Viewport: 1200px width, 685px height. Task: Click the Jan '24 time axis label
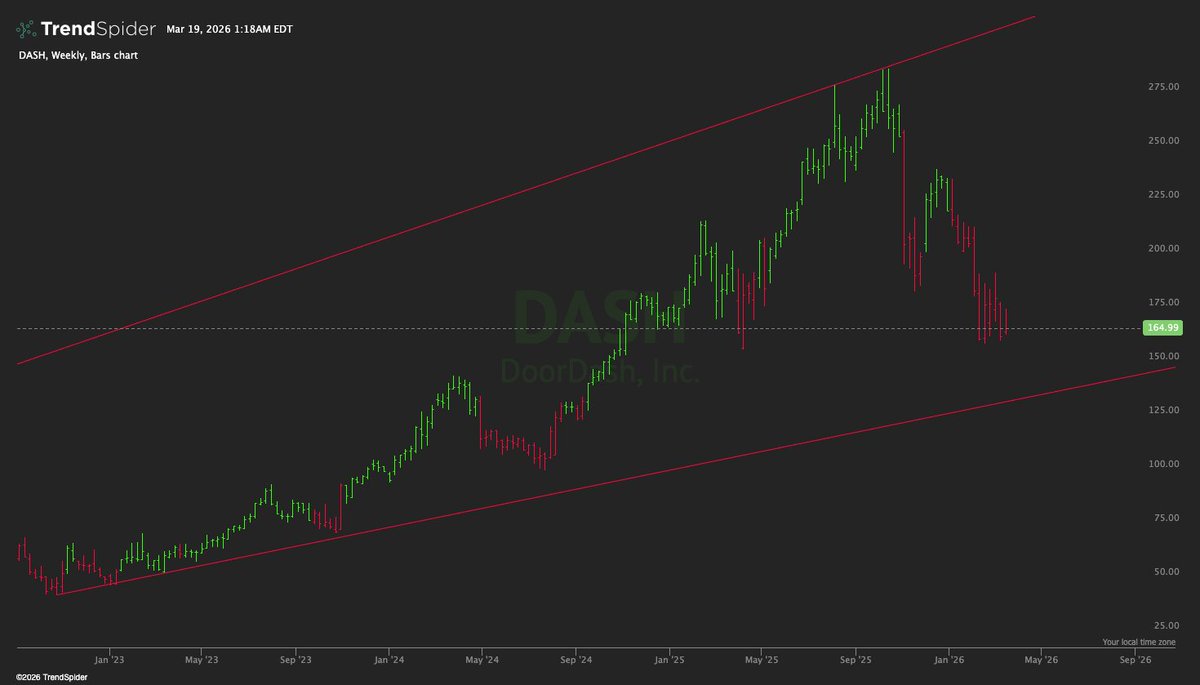[x=389, y=660]
